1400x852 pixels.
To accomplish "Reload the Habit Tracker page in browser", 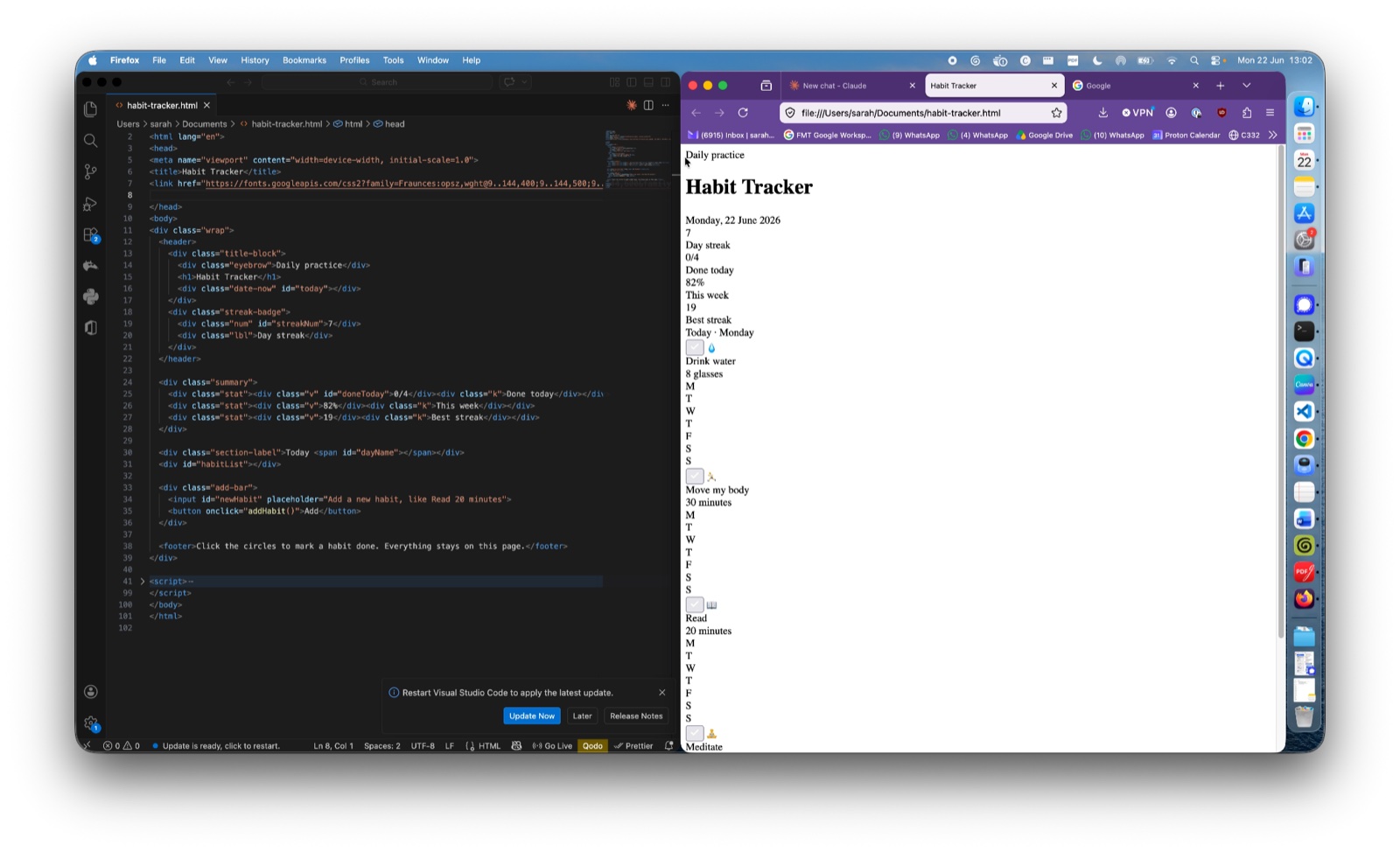I will tap(743, 112).
